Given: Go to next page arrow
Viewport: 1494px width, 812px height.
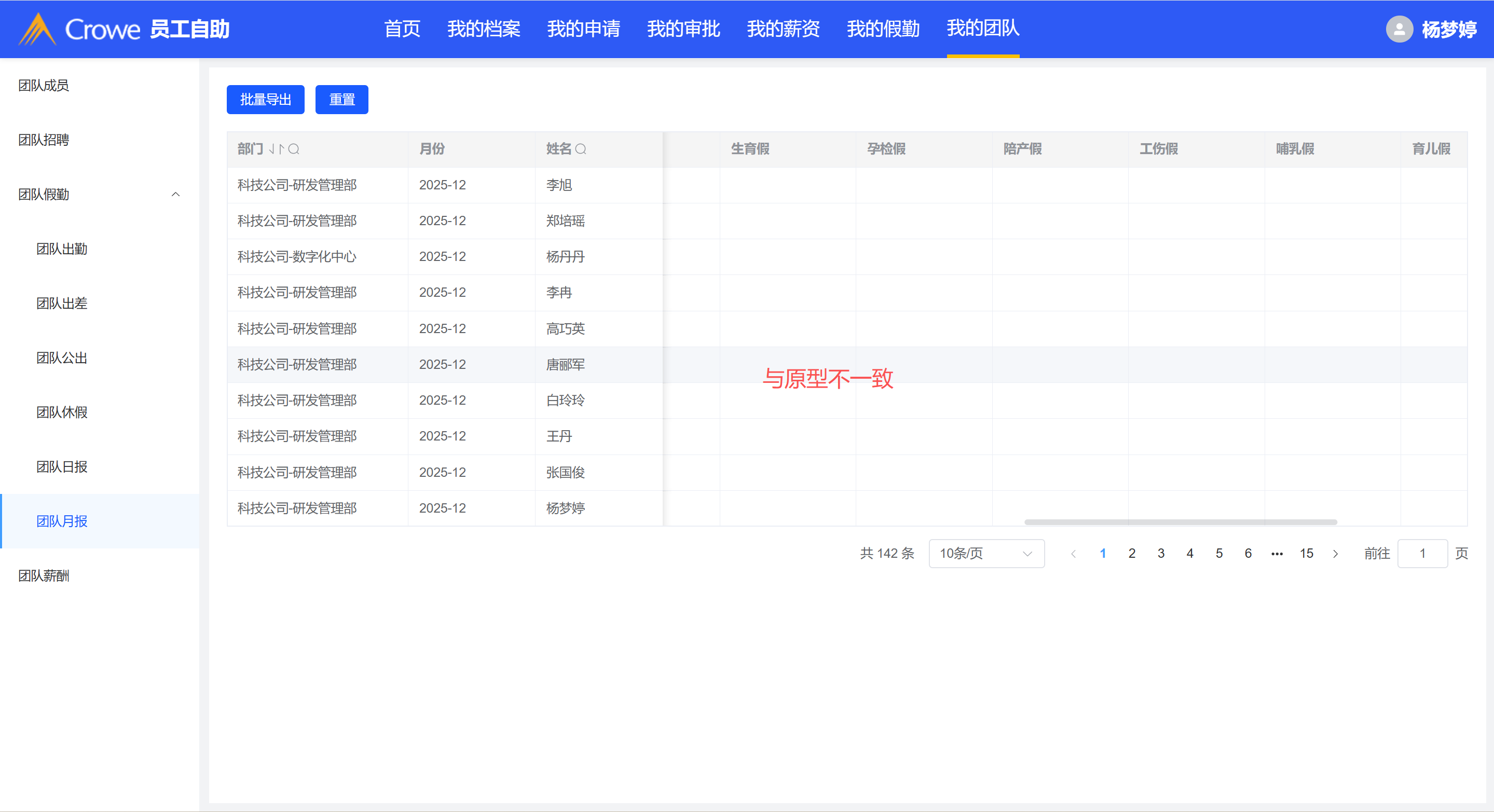Looking at the screenshot, I should point(1336,553).
